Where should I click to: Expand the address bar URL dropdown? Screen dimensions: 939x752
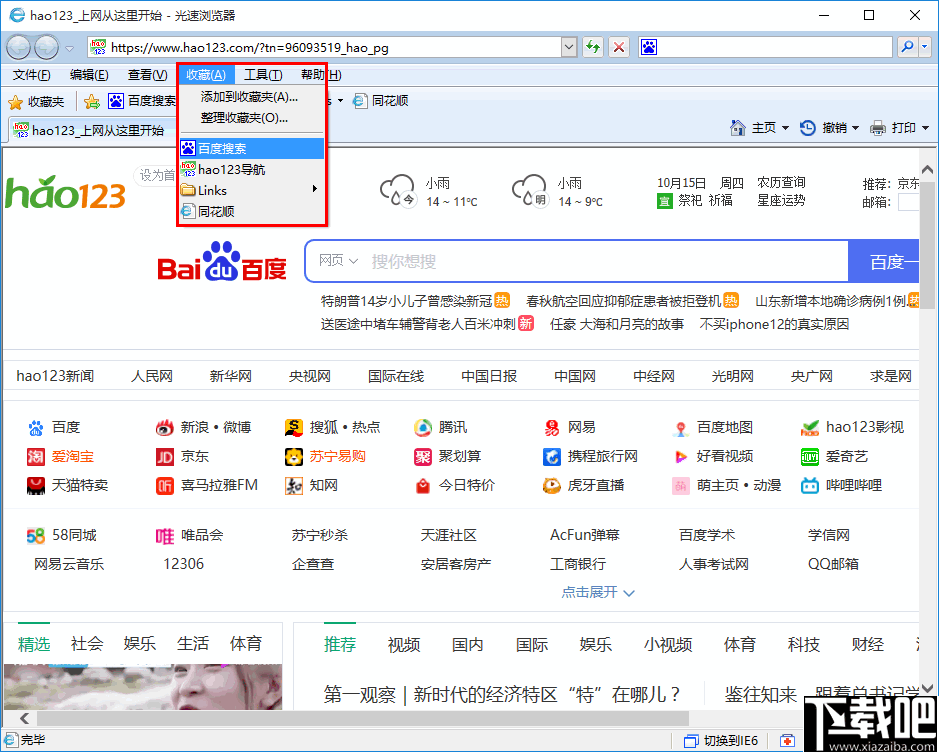tap(569, 47)
